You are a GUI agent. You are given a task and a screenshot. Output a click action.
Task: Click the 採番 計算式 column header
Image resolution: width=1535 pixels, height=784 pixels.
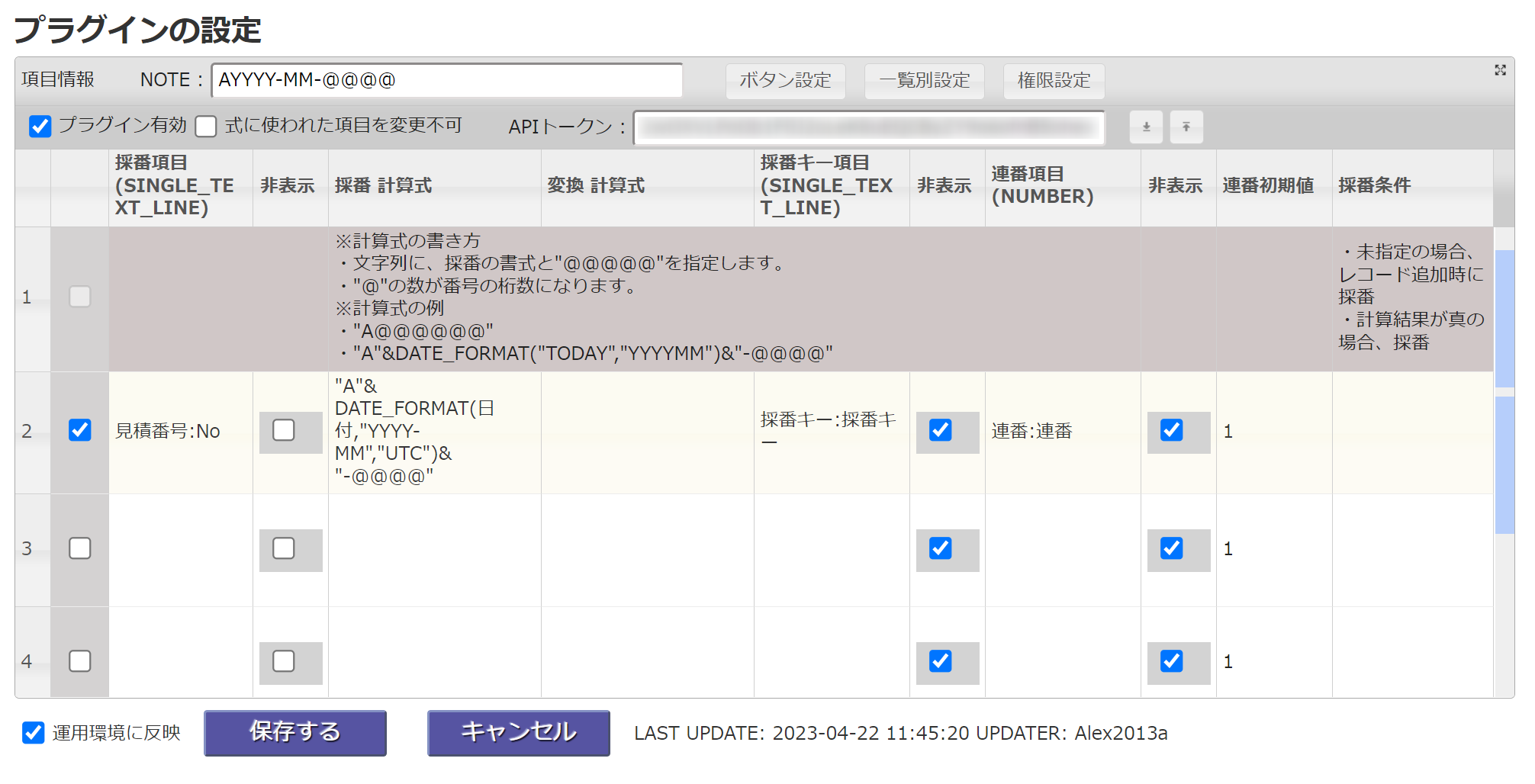point(435,188)
